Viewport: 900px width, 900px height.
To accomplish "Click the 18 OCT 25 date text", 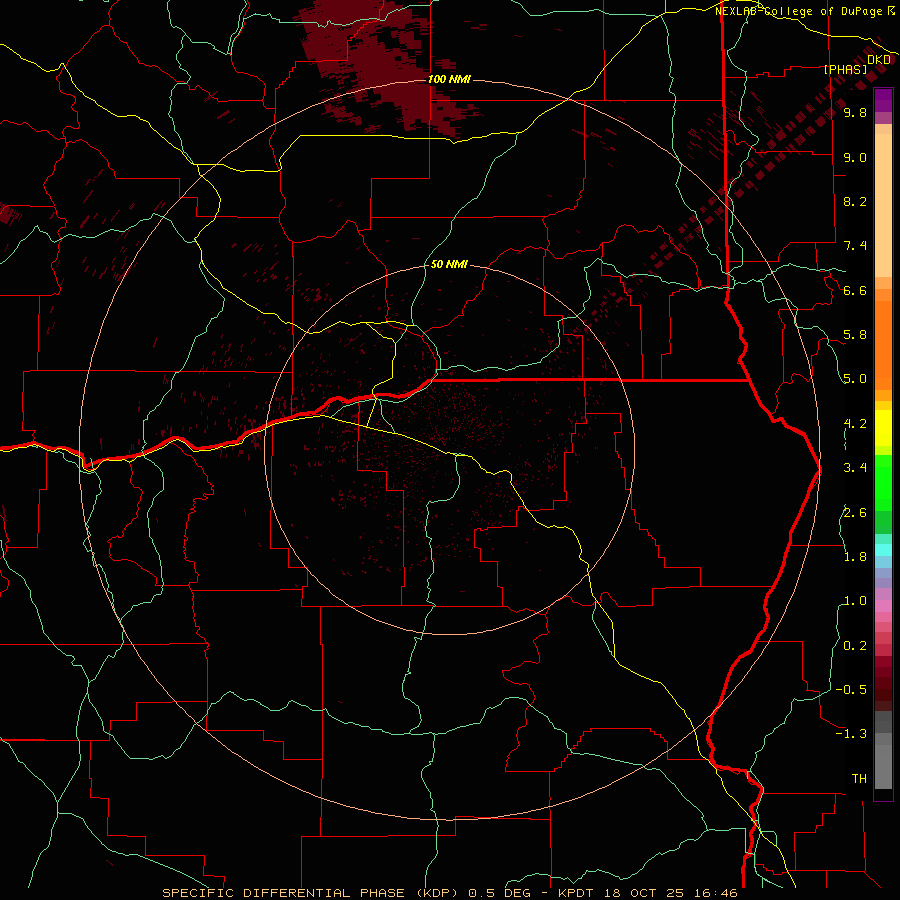I will click(x=643, y=893).
